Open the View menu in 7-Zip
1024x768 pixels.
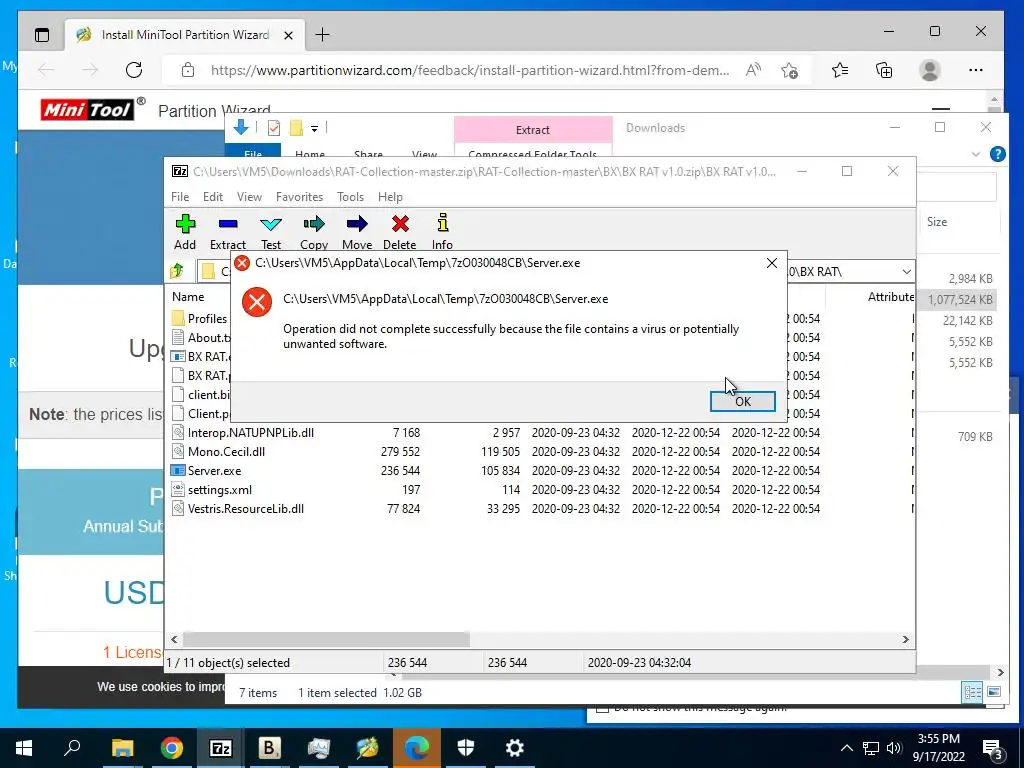(249, 197)
